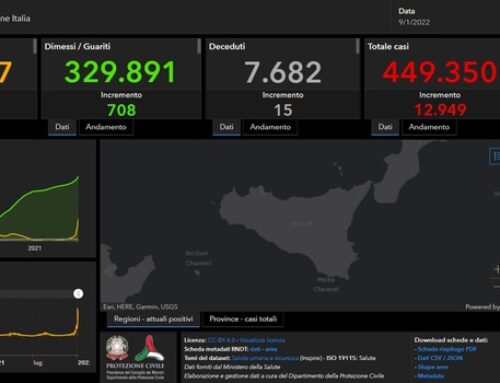Click the round time slider handle
This screenshot has width=500, height=383.
pos(78,294)
